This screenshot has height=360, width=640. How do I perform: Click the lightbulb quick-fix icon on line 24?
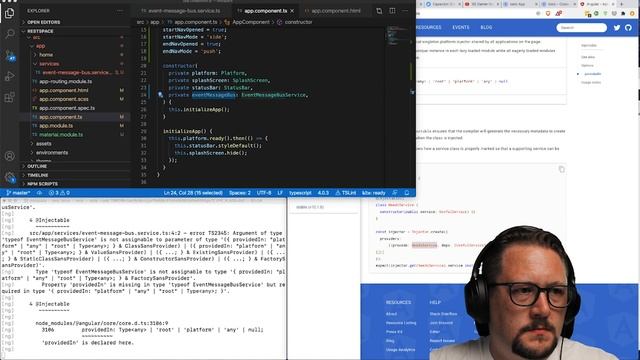[x=160, y=94]
